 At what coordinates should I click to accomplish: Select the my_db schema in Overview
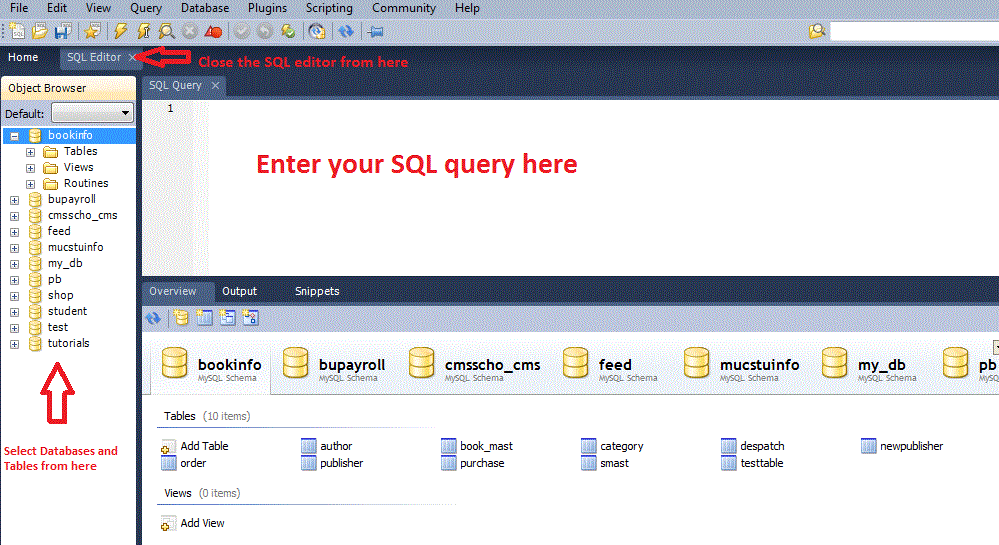coord(870,366)
